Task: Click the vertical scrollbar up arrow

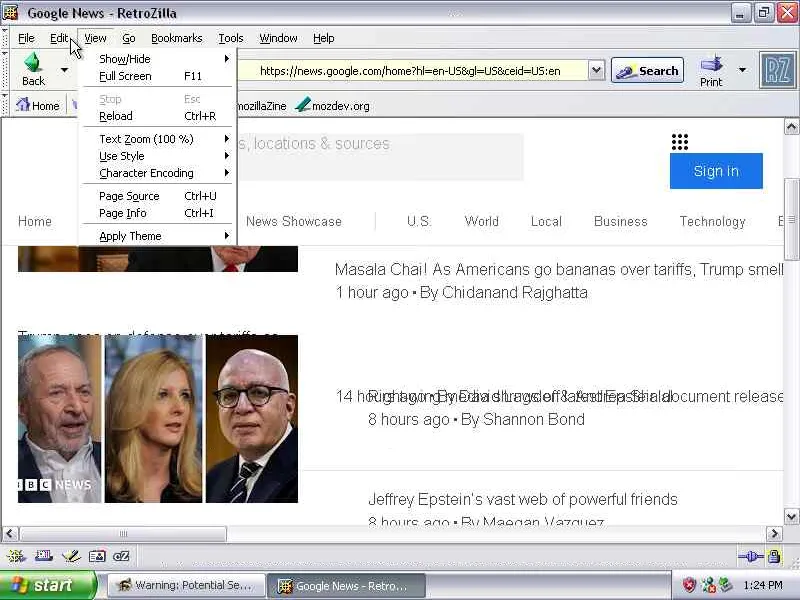Action: (791, 126)
